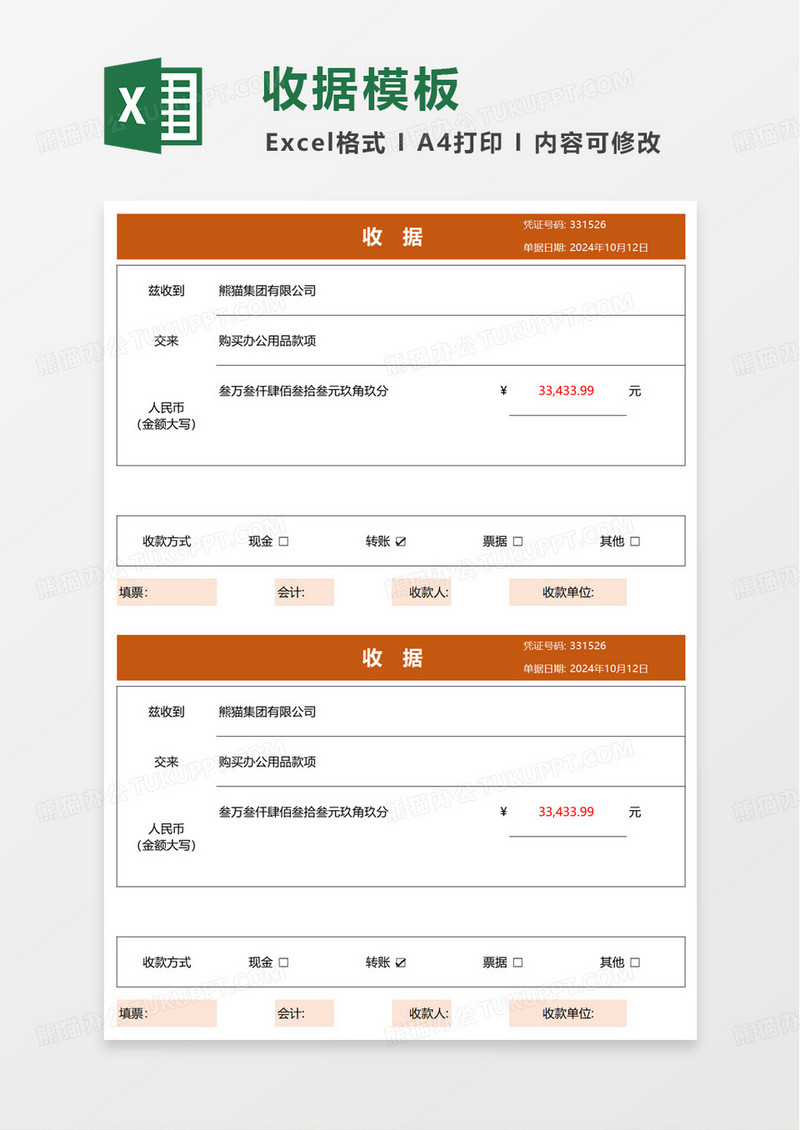Check the 现金 checkbox in the lower receipt
The height and width of the screenshot is (1130, 800).
click(x=283, y=962)
